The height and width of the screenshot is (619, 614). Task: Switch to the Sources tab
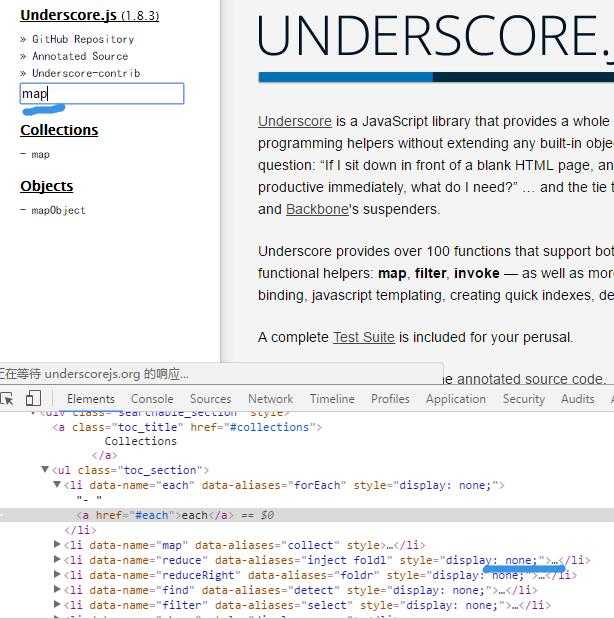pos(210,399)
